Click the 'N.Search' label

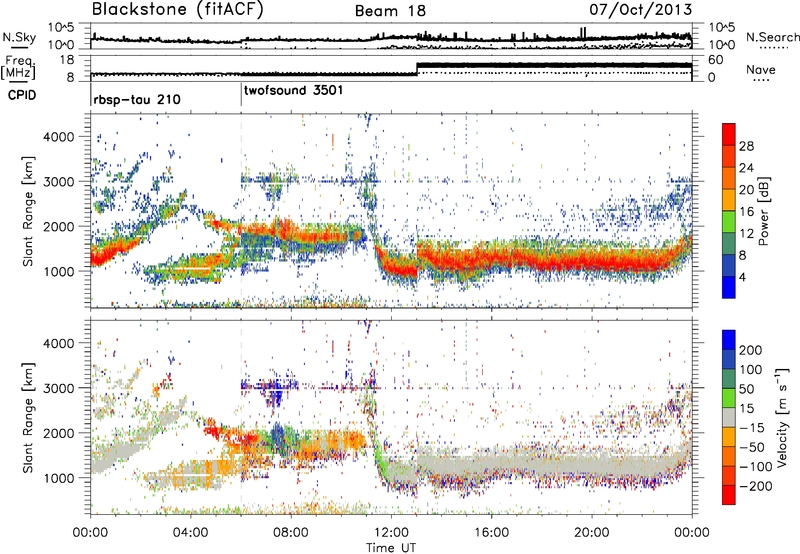click(772, 37)
